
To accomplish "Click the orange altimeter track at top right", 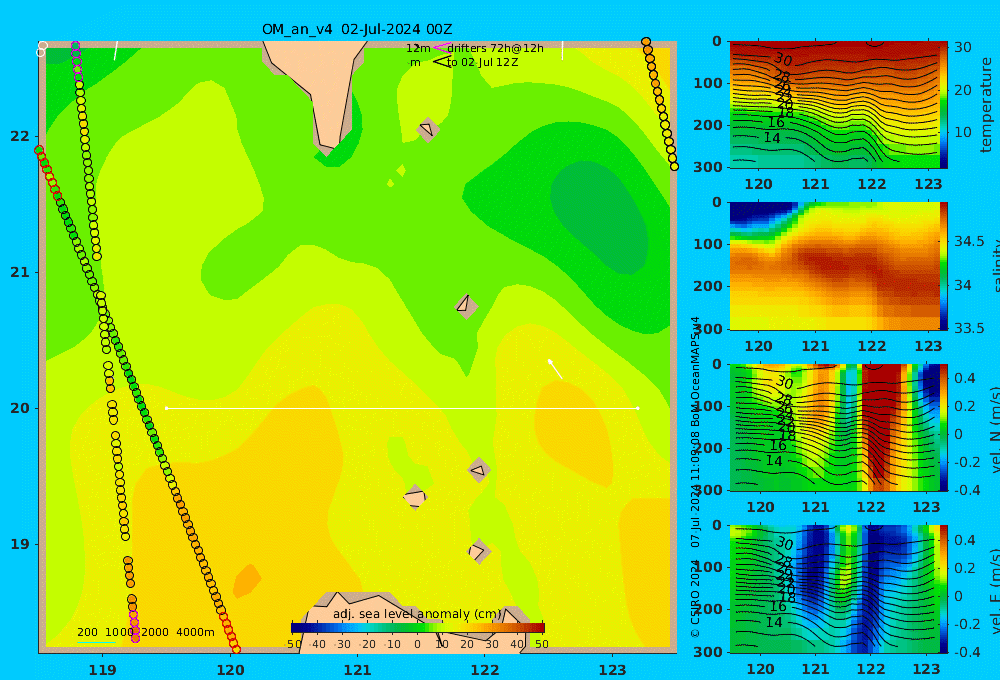I will (659, 103).
